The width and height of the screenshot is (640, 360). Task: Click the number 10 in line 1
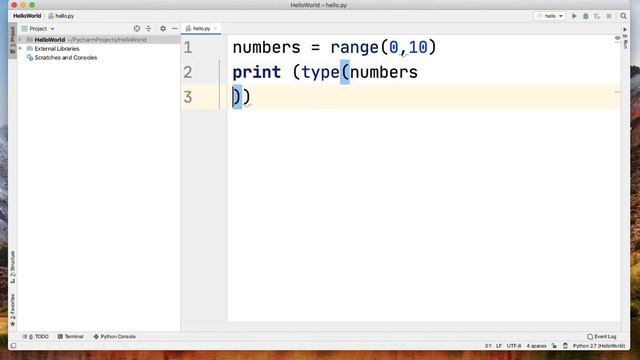(418, 48)
